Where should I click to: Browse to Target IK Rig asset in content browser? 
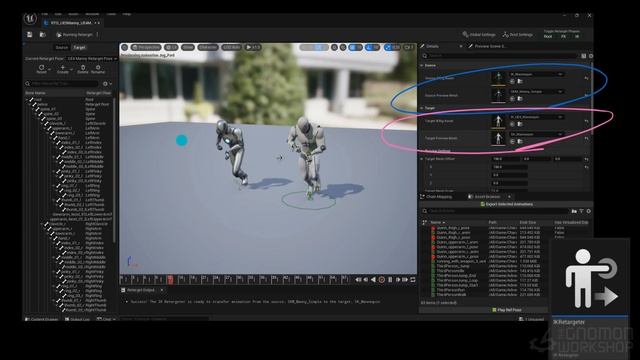(520, 124)
